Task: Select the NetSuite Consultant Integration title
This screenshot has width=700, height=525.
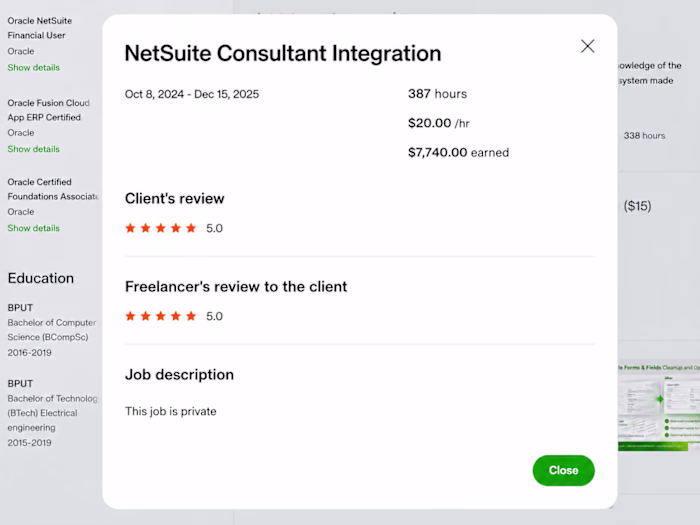Action: click(x=283, y=54)
